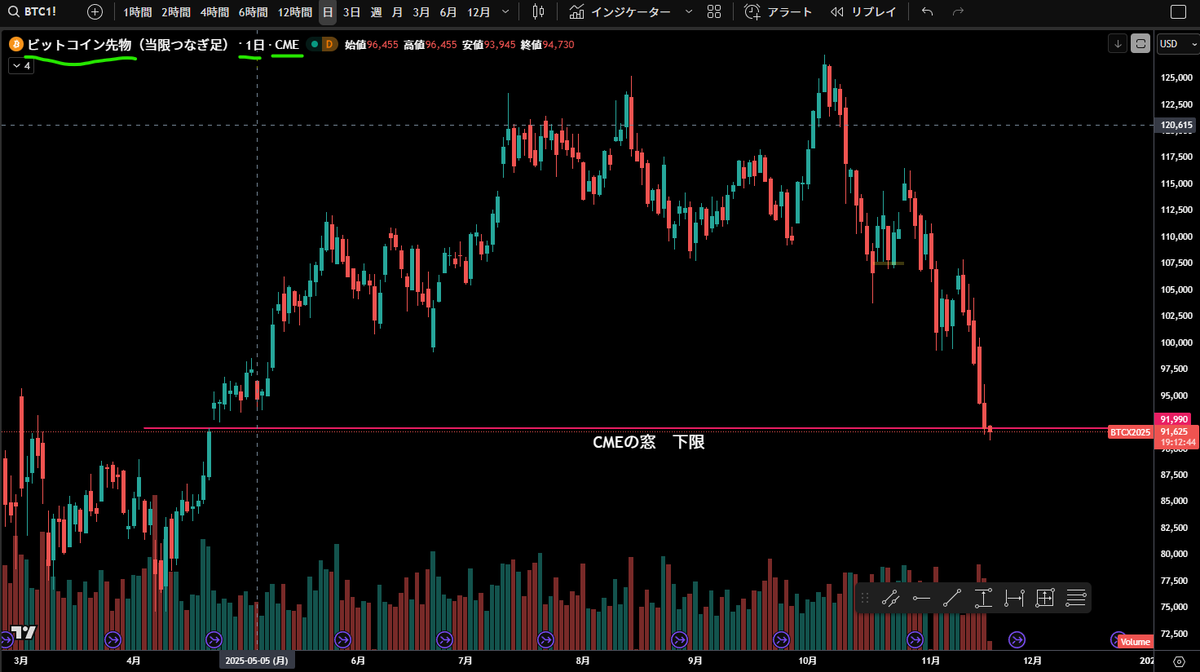Screen dimensions: 1200x672
Task: Select the parallel channel drawing tool
Action: [x=889, y=598]
